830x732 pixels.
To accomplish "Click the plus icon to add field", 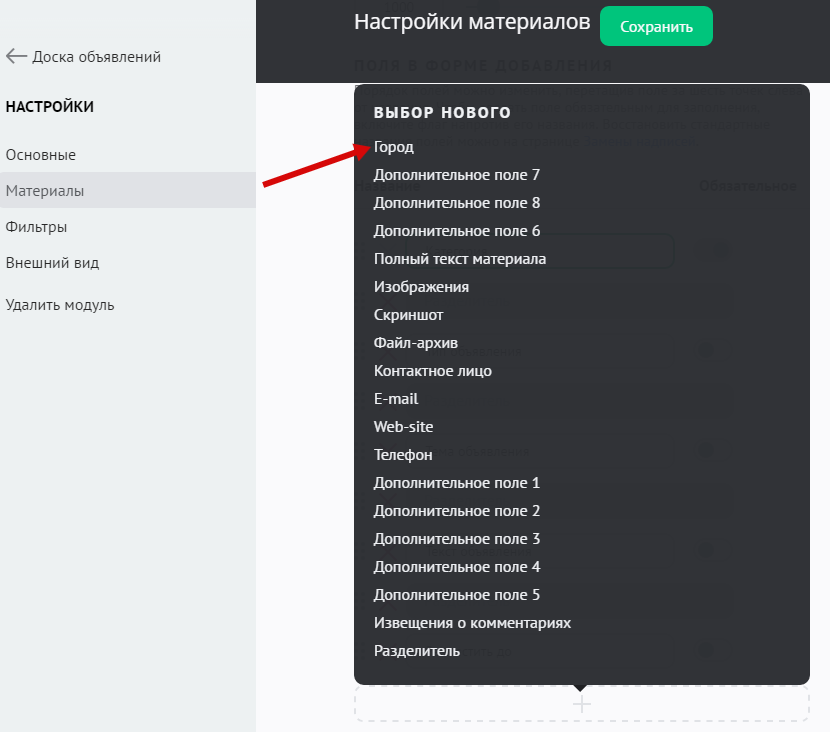I will coord(581,704).
